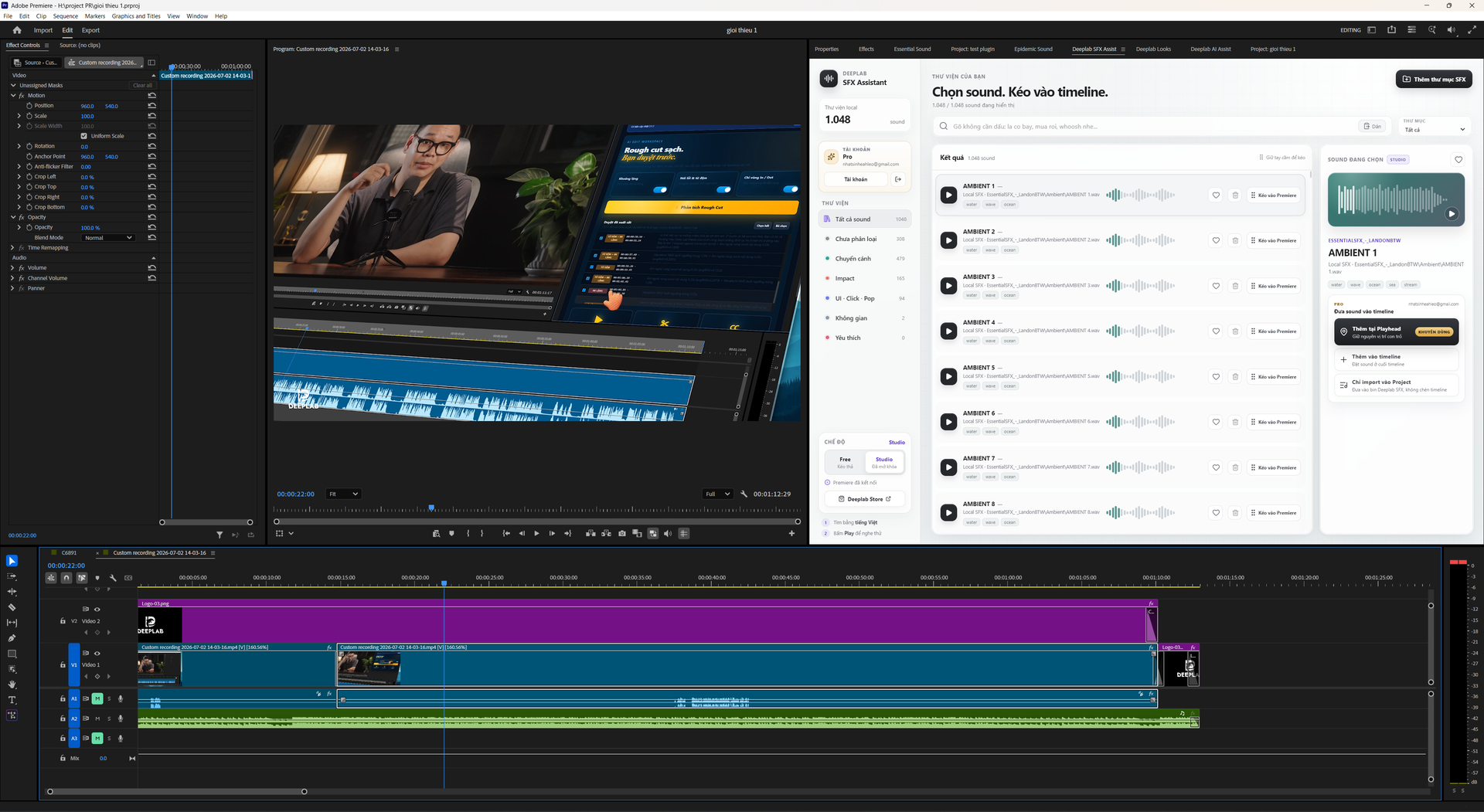
Task: Switch Deeplab mode to Free
Action: coord(845,462)
